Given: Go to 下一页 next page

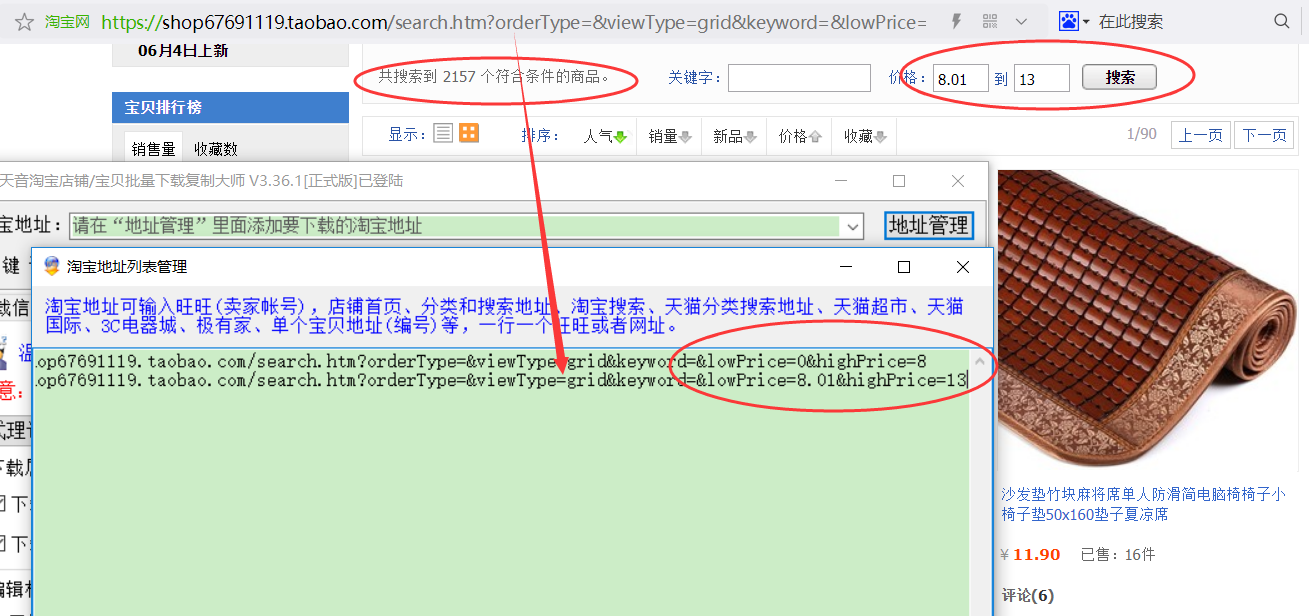Looking at the screenshot, I should coord(1264,136).
